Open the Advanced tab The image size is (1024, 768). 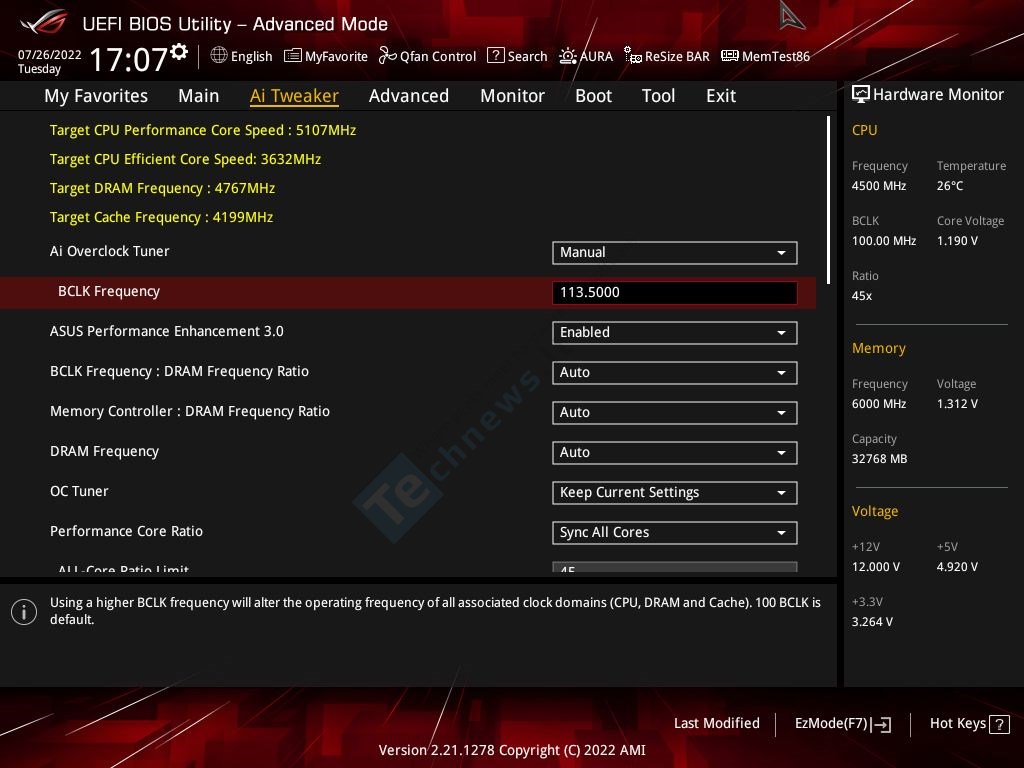[x=409, y=96]
